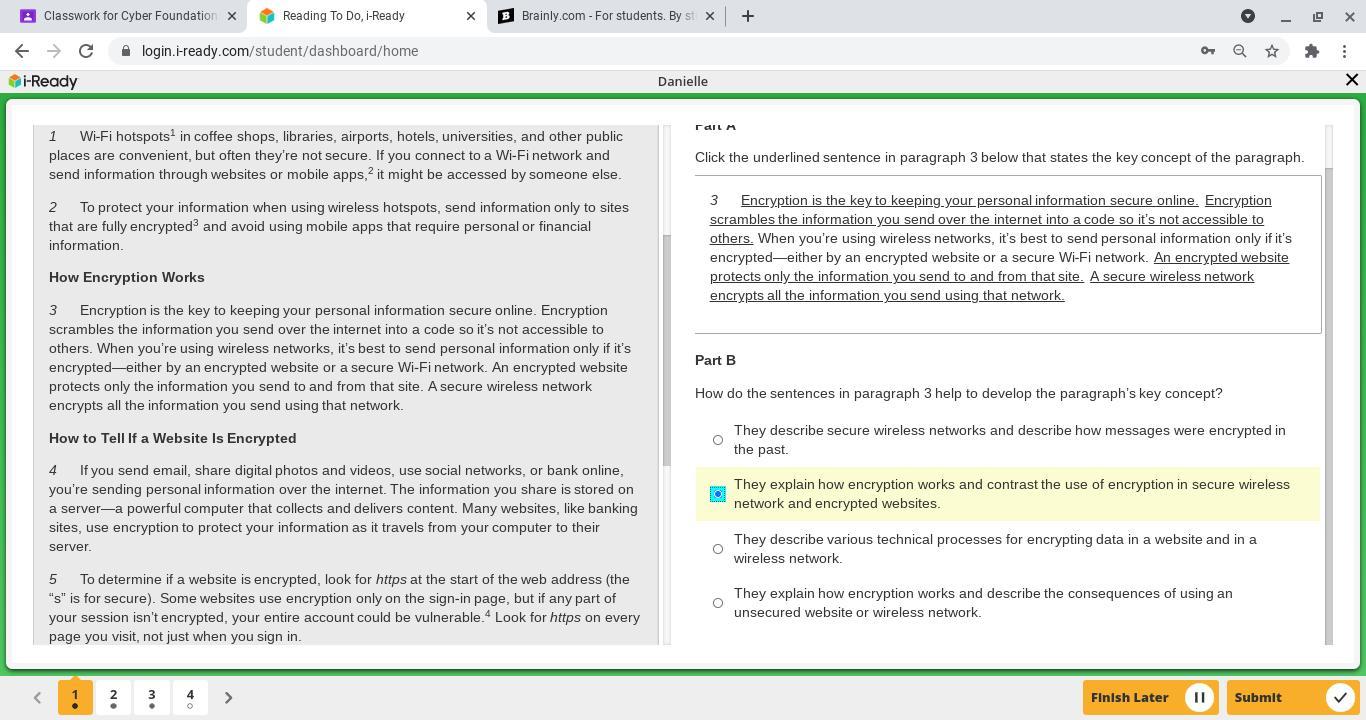Viewport: 1366px width, 720px height.
Task: Click the browser reload page icon
Action: 86,51
